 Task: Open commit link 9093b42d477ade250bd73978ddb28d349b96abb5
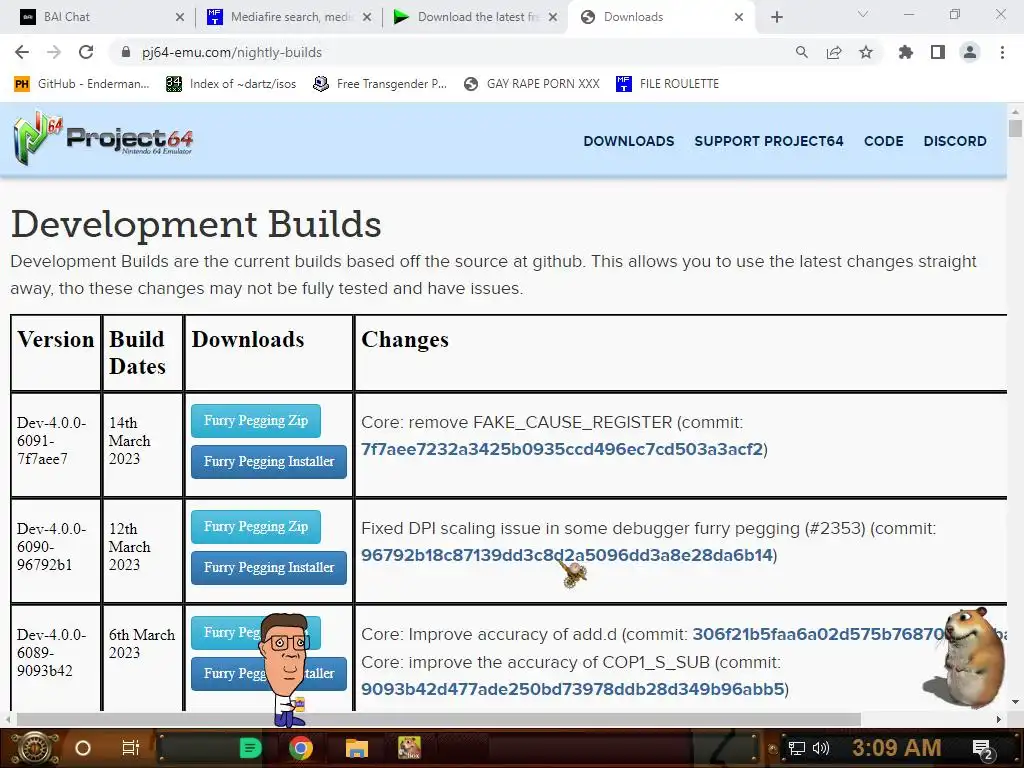(x=573, y=689)
